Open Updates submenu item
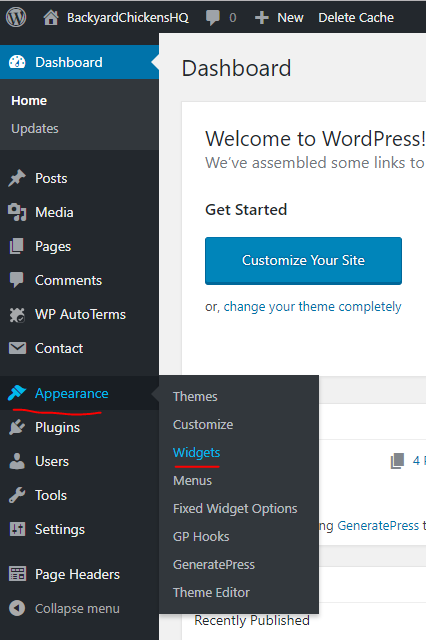 click(35, 129)
